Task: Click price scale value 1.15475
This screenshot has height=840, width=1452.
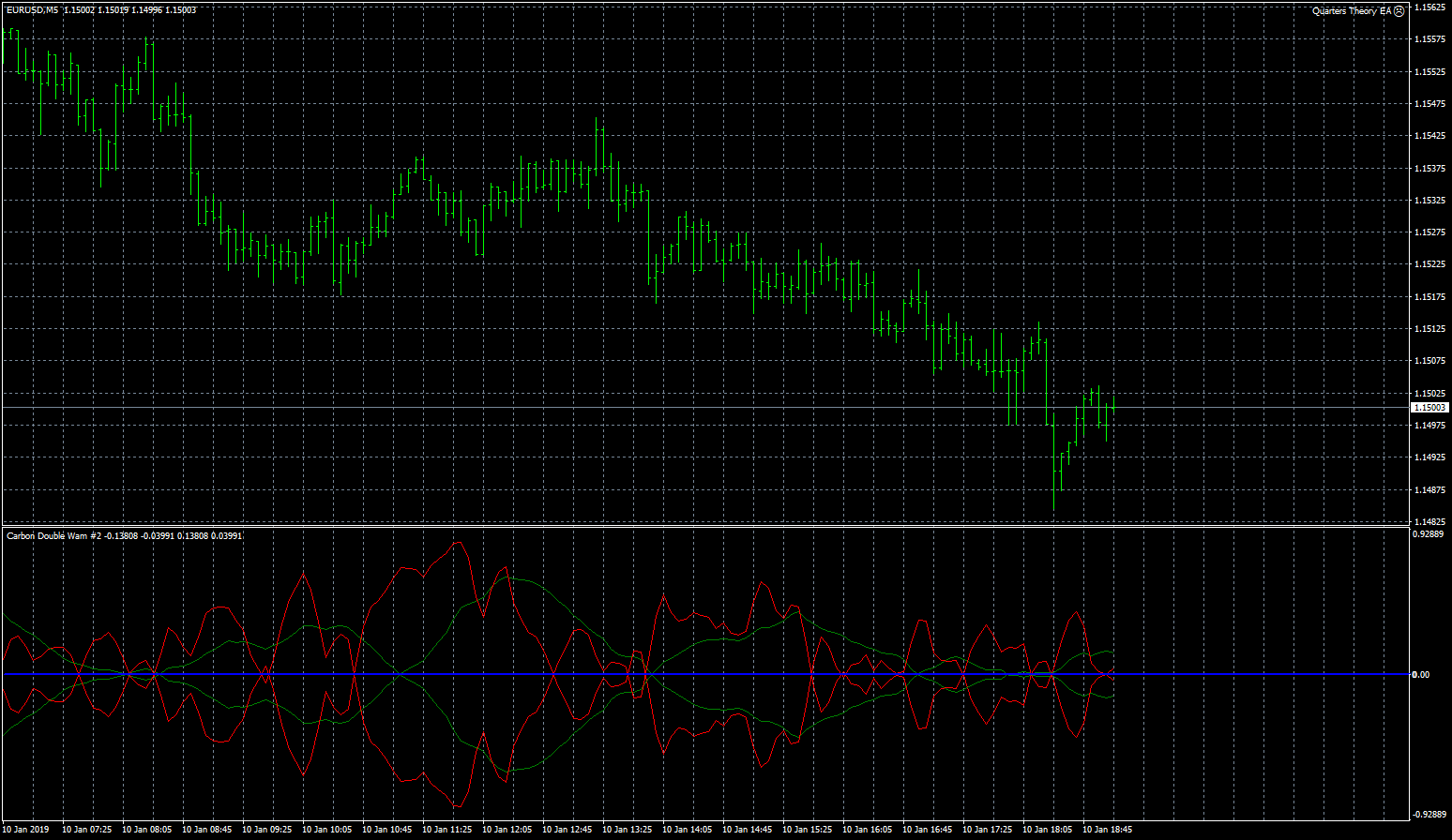Action: click(1429, 104)
